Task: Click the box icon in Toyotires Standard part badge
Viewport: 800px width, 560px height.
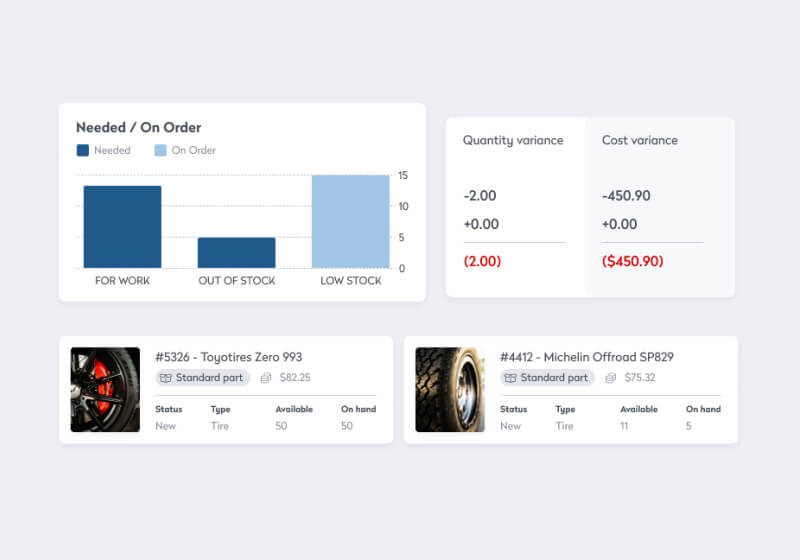Action: (166, 378)
